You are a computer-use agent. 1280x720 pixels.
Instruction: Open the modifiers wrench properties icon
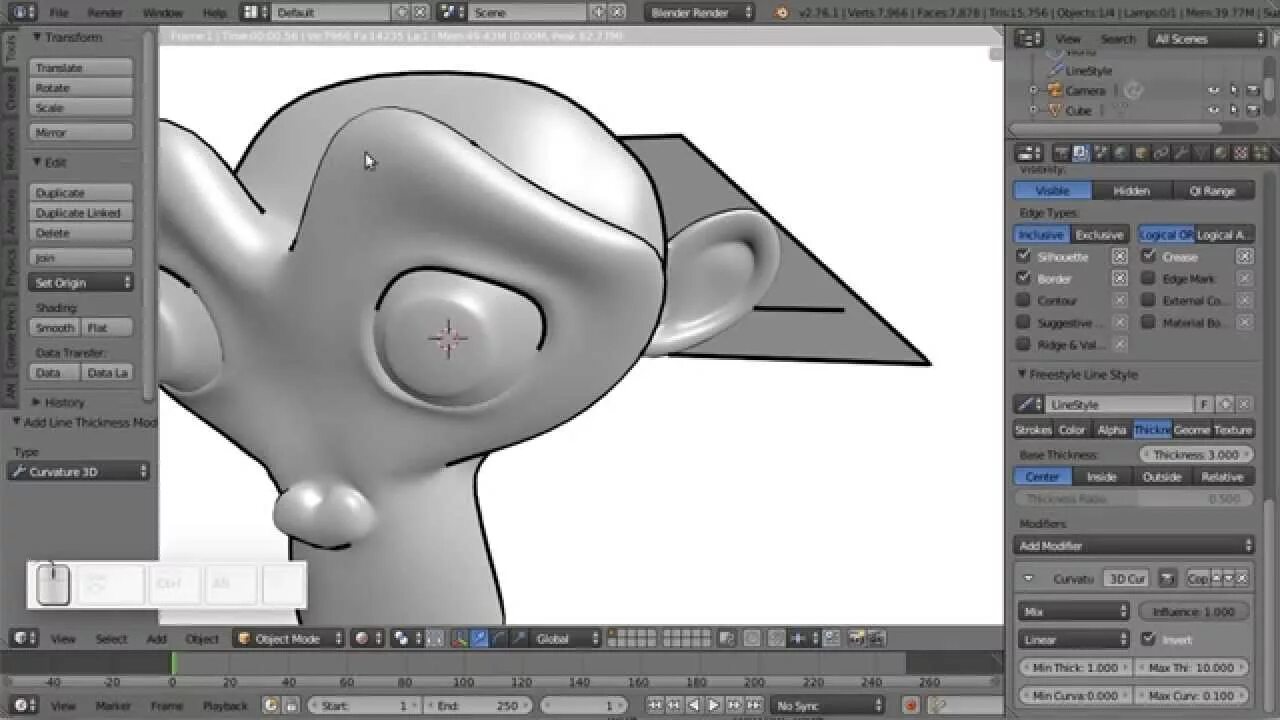pyautogui.click(x=1181, y=153)
